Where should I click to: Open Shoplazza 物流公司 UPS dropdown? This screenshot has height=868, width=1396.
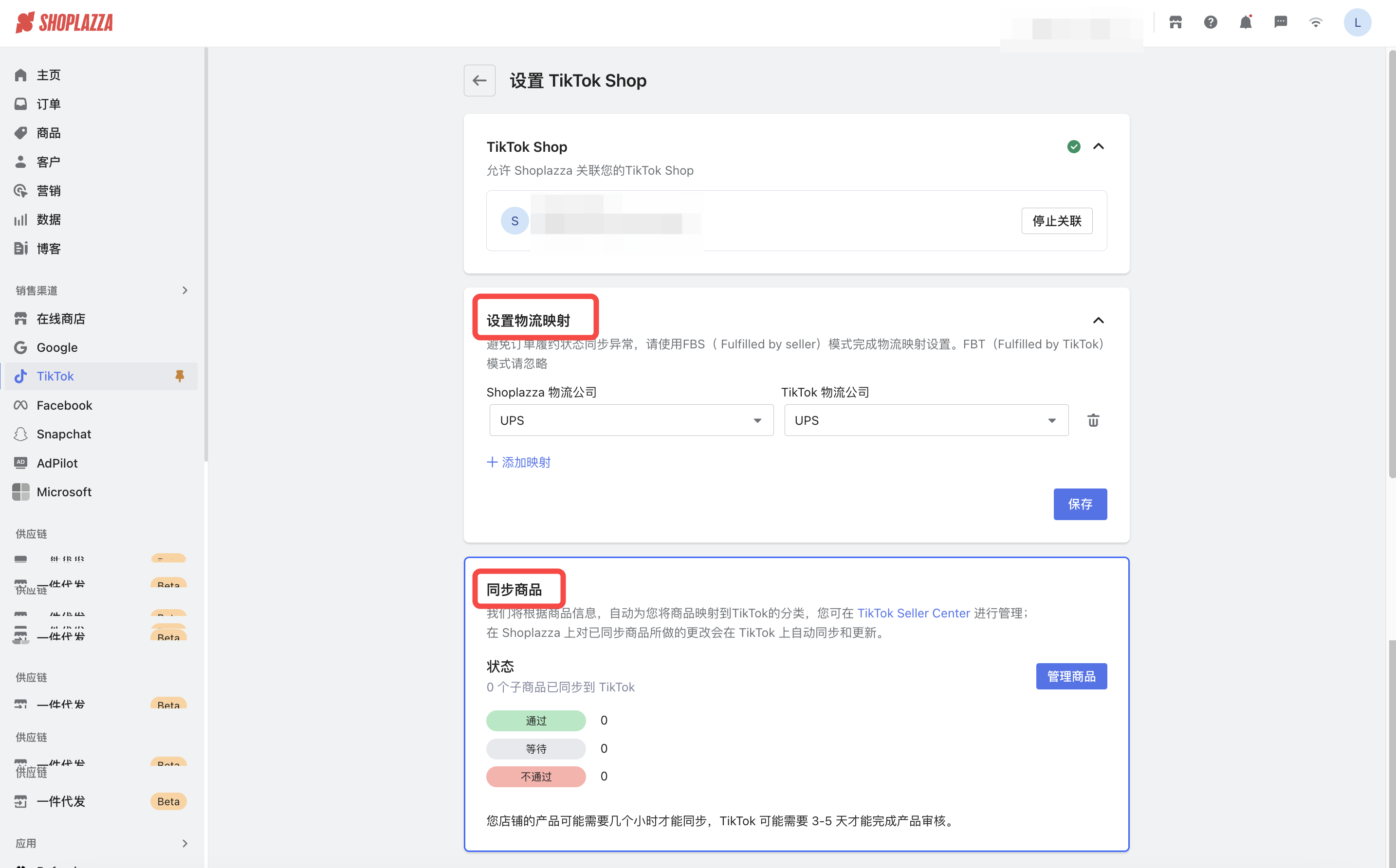tap(631, 420)
